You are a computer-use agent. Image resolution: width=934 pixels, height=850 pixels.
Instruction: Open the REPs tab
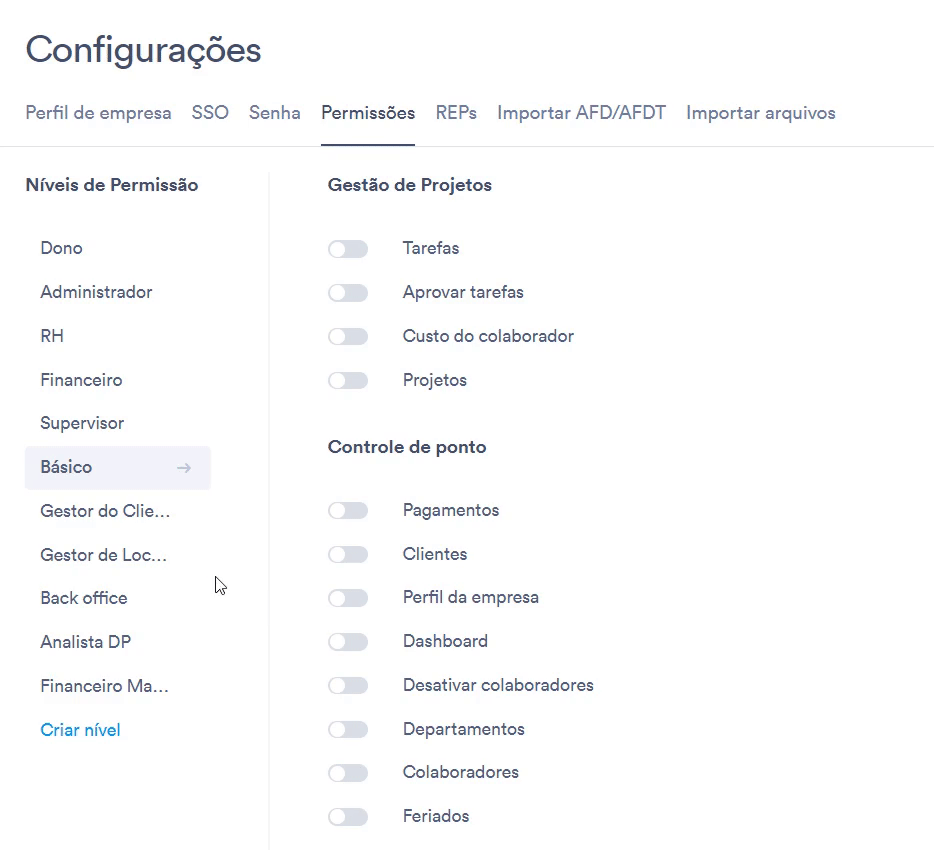[456, 113]
